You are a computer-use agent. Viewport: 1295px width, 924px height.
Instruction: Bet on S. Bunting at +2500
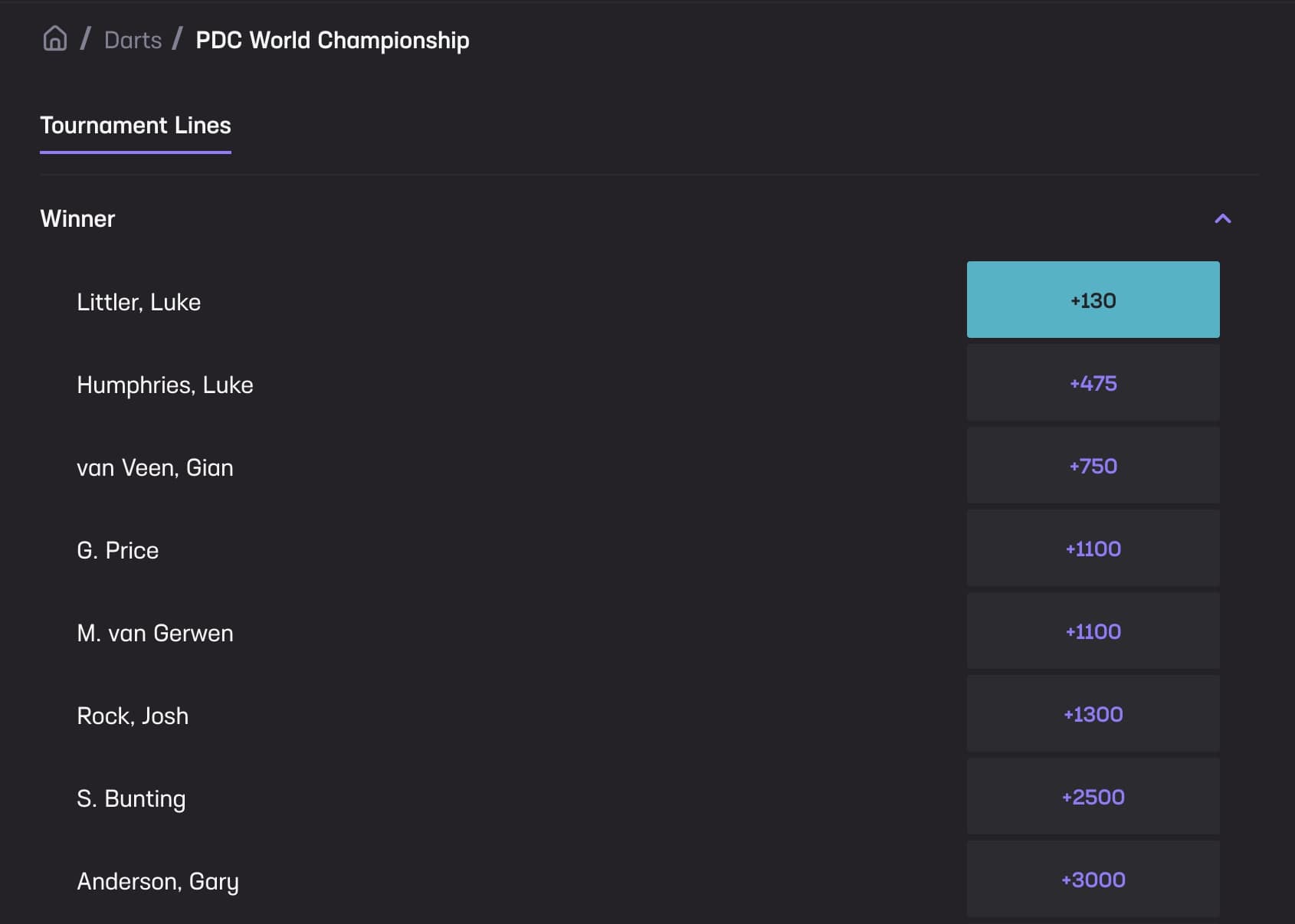point(1093,797)
